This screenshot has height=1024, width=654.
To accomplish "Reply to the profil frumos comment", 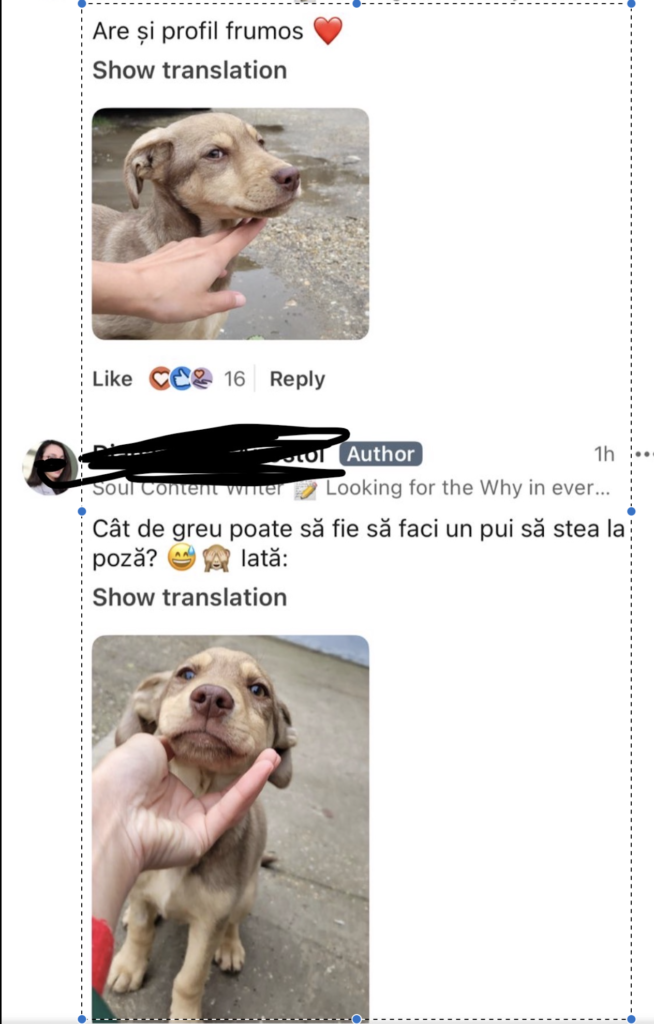I will [297, 379].
